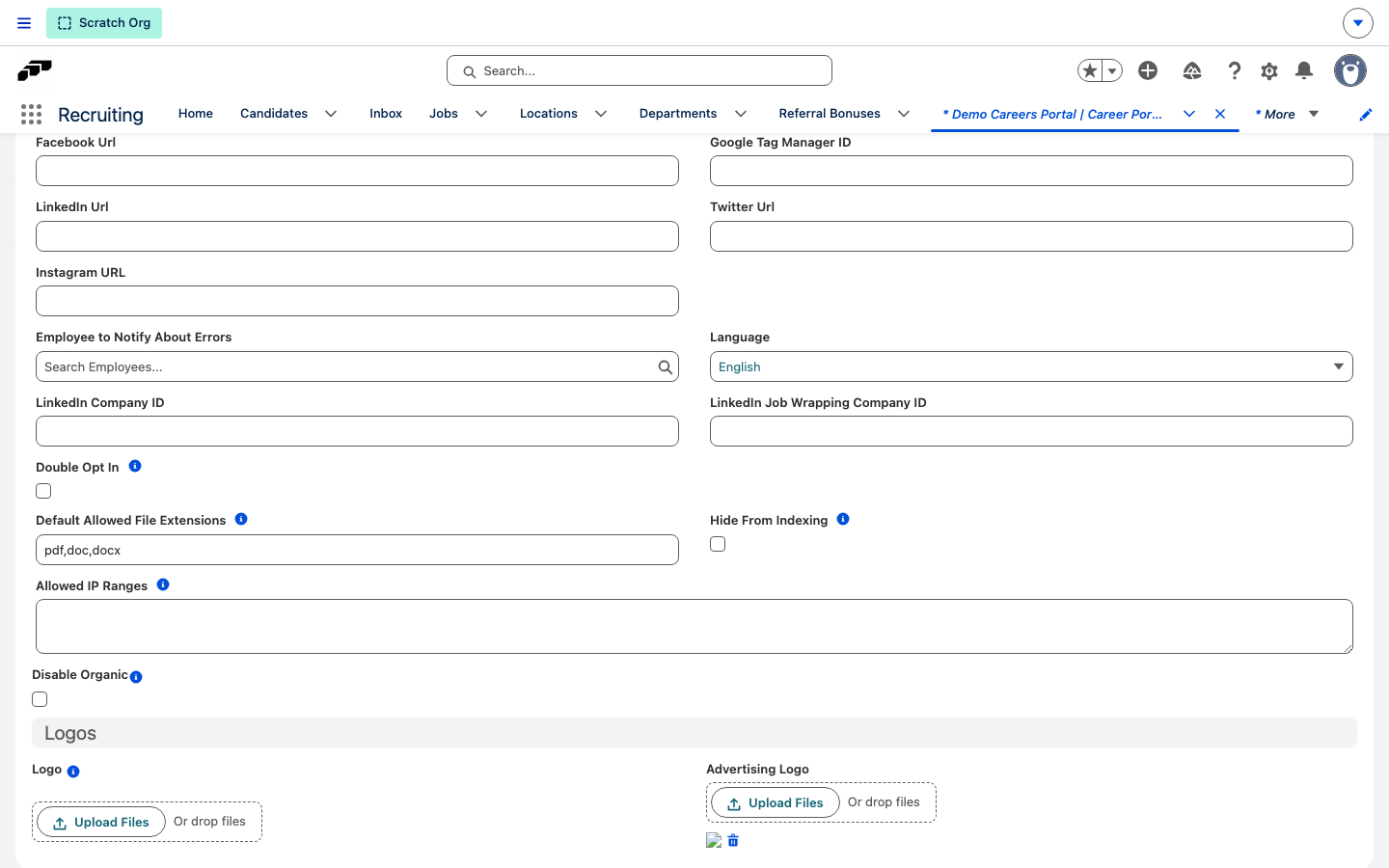Viewport: 1389px width, 868px height.
Task: Open the Favorites star icon
Action: pos(1090,70)
